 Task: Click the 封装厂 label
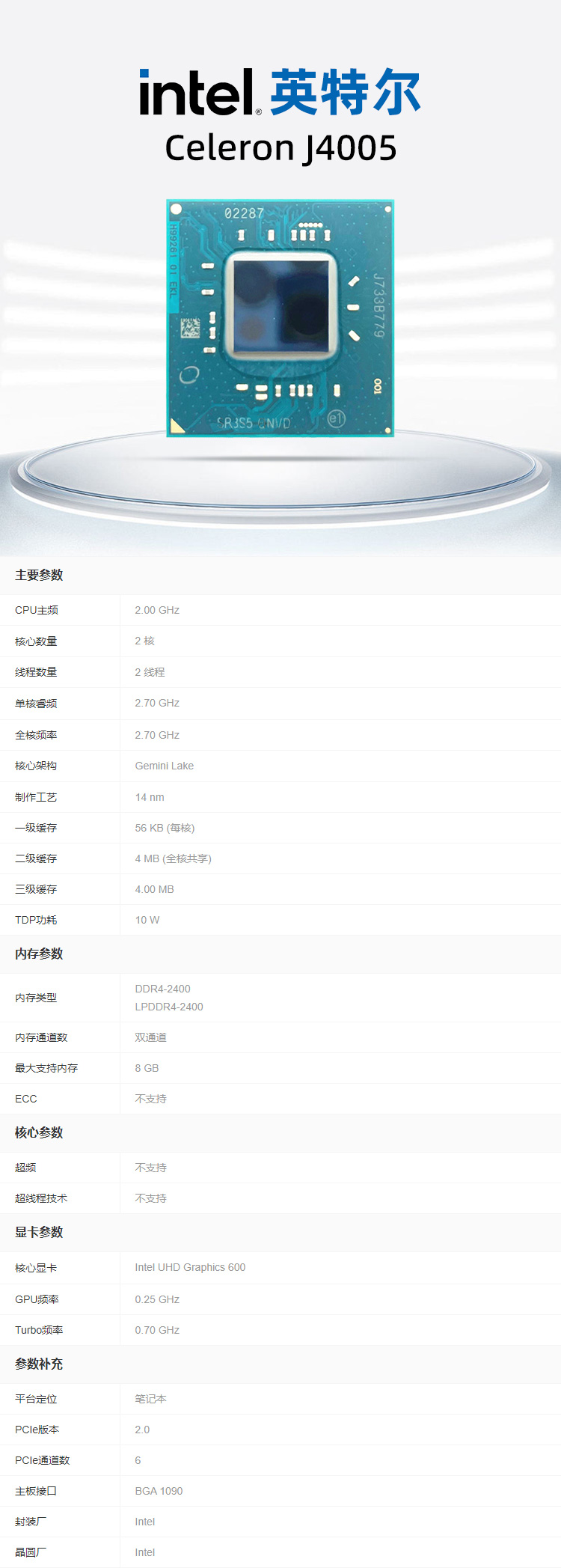(x=31, y=1522)
